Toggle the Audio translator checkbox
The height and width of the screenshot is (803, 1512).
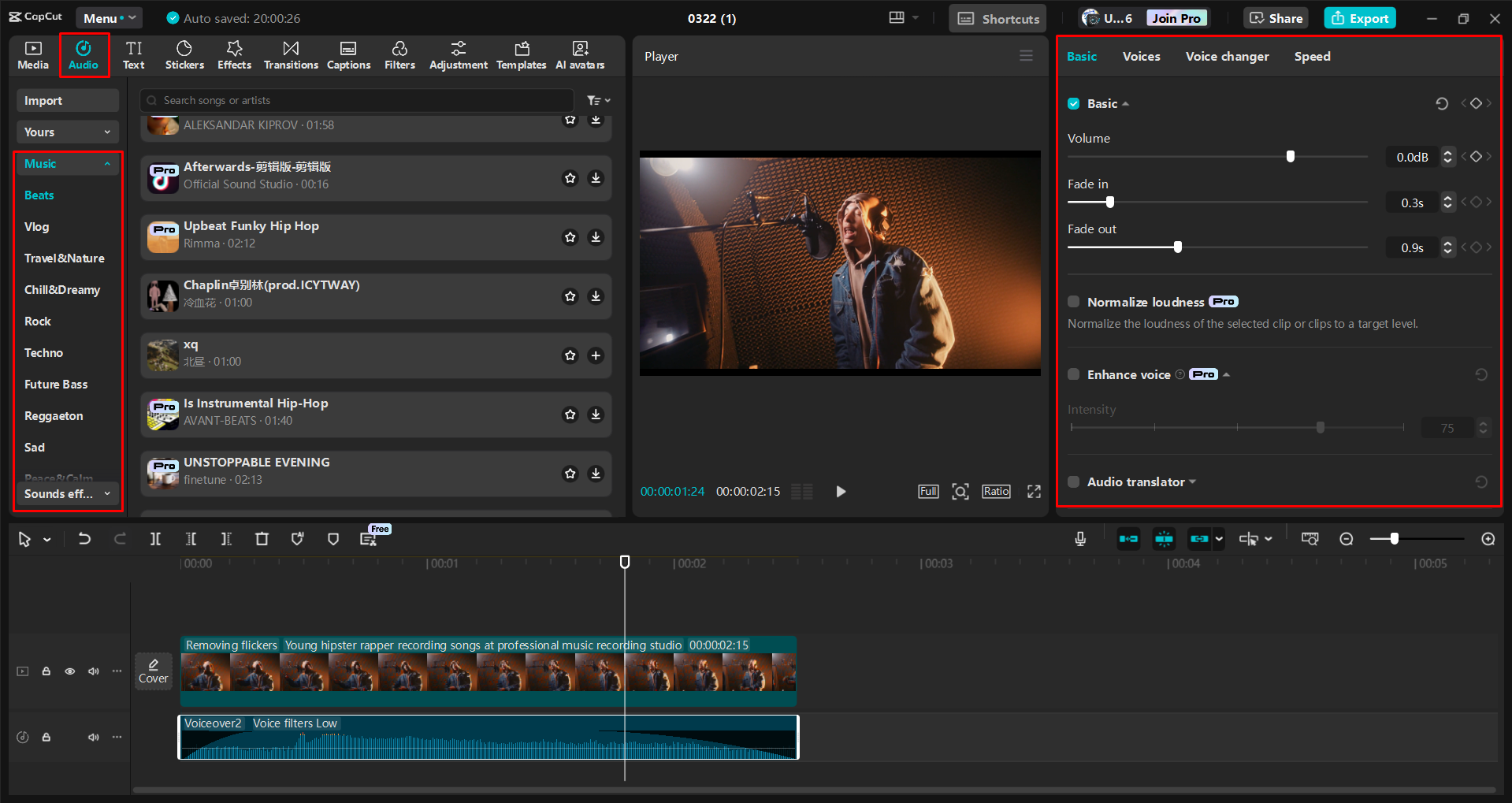[x=1073, y=481]
